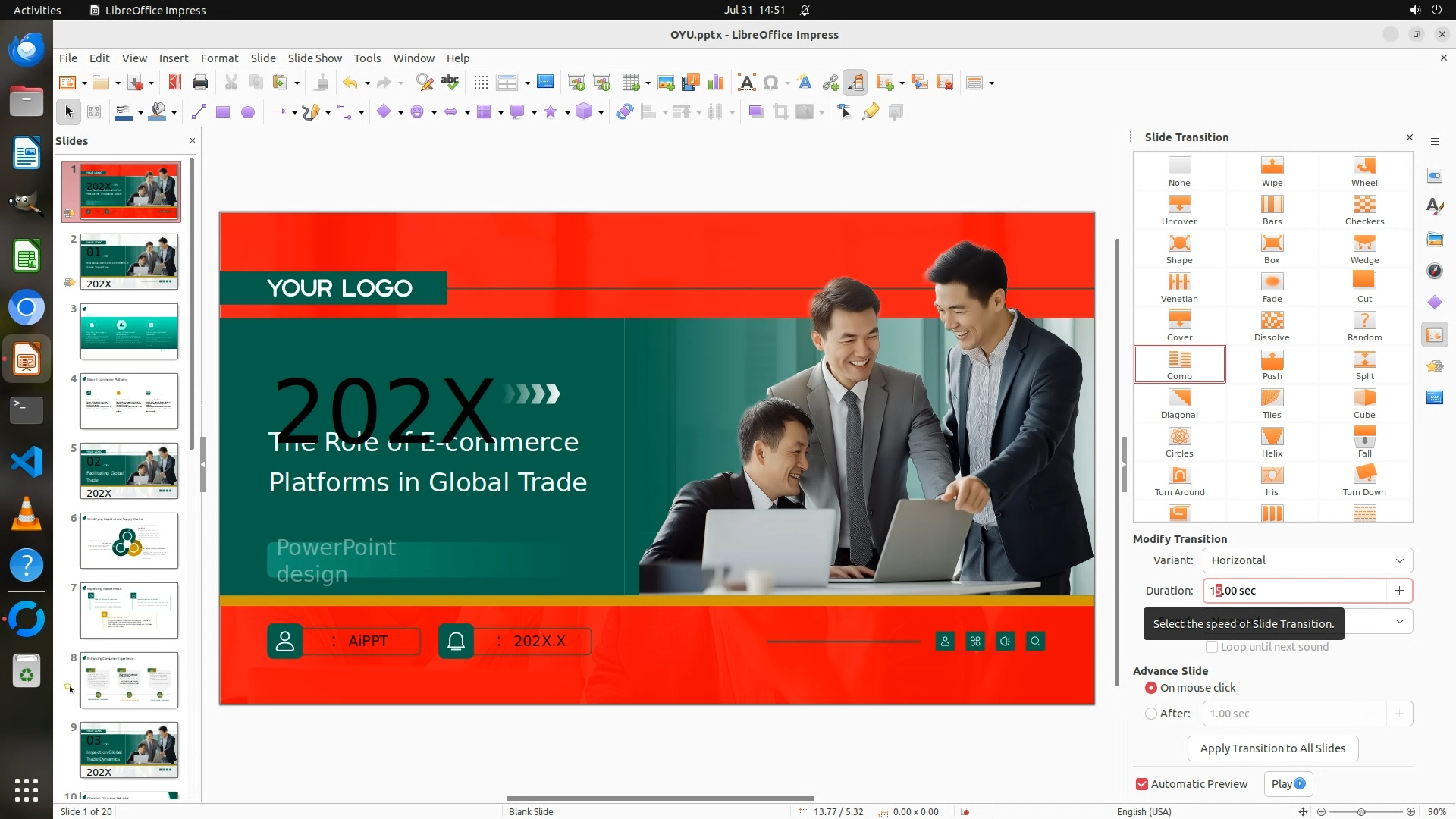Open the star shapes dropdown arrow
Viewport: 1456px width, 819px height.
pyautogui.click(x=567, y=113)
